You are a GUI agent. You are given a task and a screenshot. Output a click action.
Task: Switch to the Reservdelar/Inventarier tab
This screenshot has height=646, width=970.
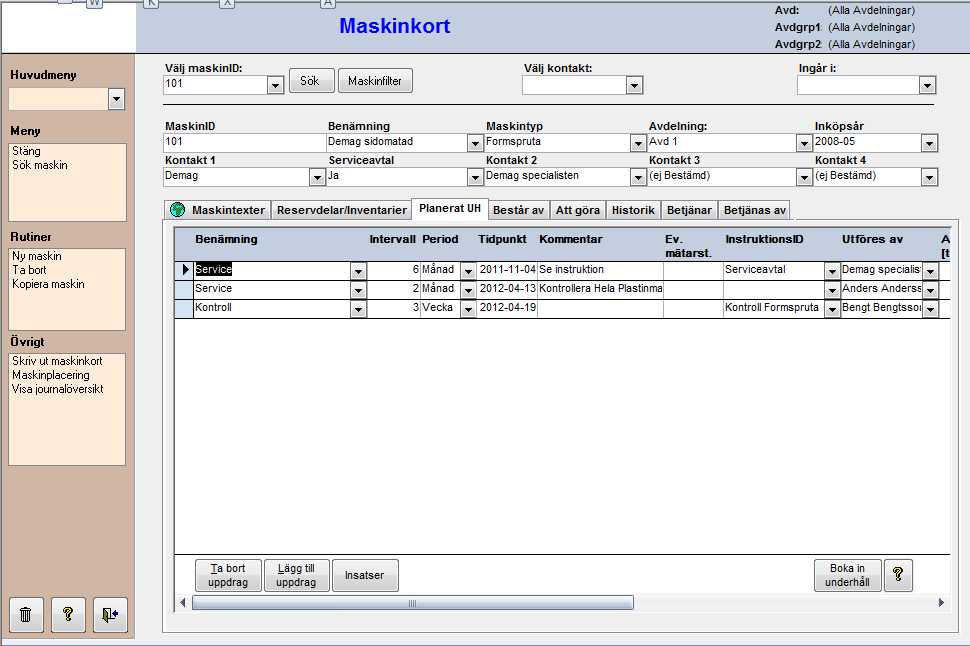(x=341, y=210)
